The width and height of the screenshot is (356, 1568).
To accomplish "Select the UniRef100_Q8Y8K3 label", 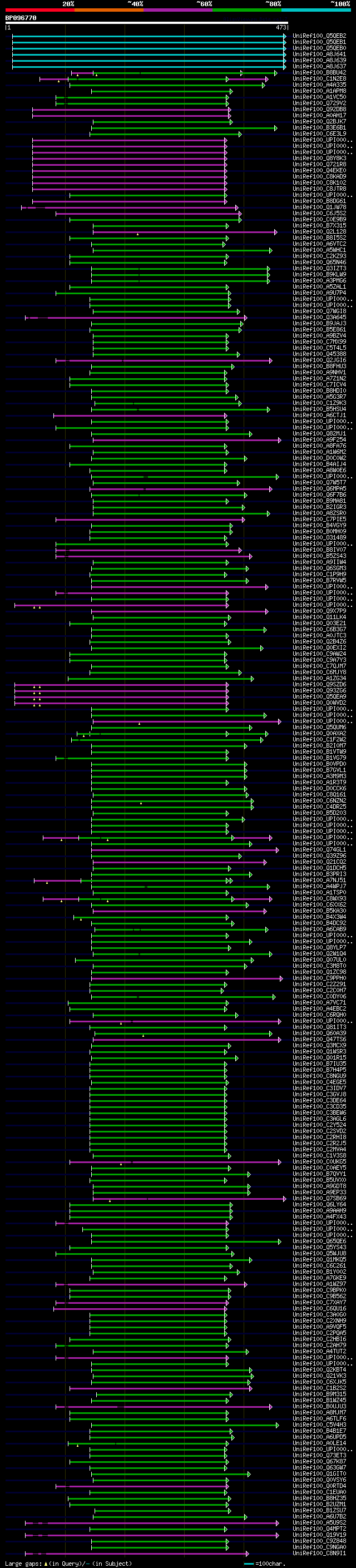I will (319, 159).
